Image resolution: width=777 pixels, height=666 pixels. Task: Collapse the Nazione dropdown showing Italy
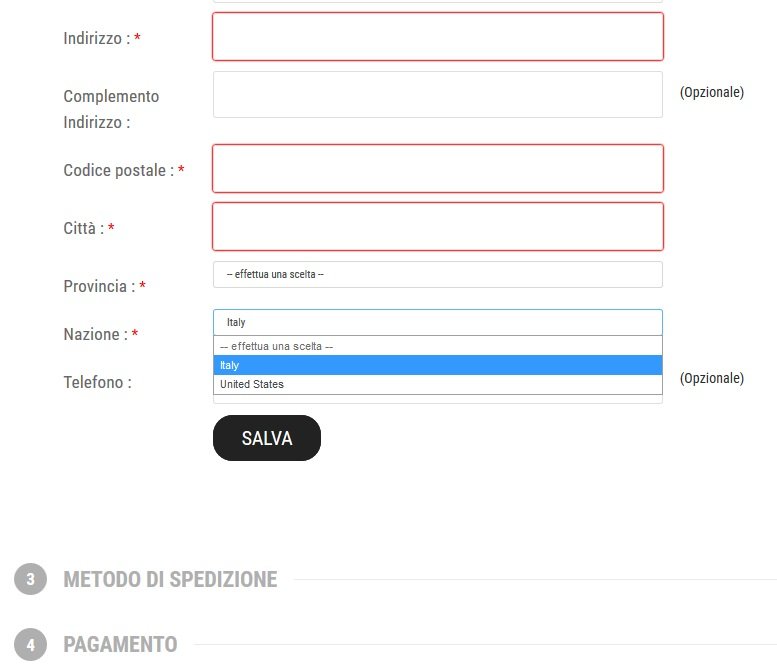click(x=438, y=322)
